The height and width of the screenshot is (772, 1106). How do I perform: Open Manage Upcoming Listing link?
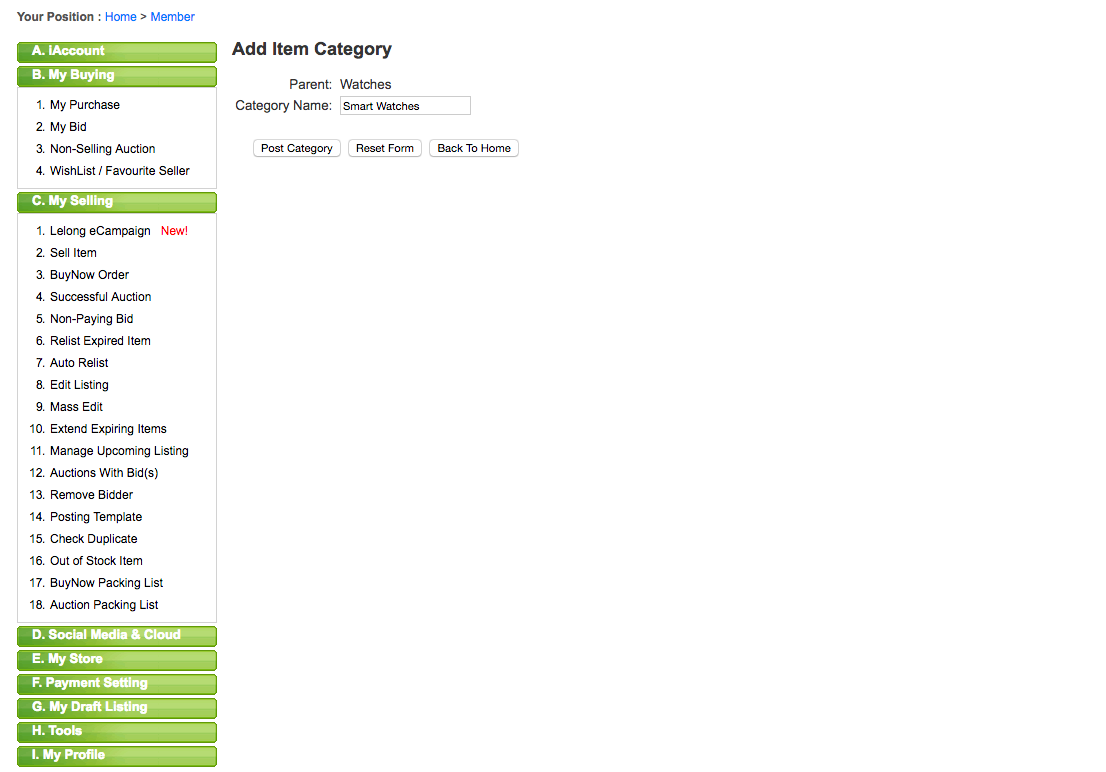[x=119, y=451]
